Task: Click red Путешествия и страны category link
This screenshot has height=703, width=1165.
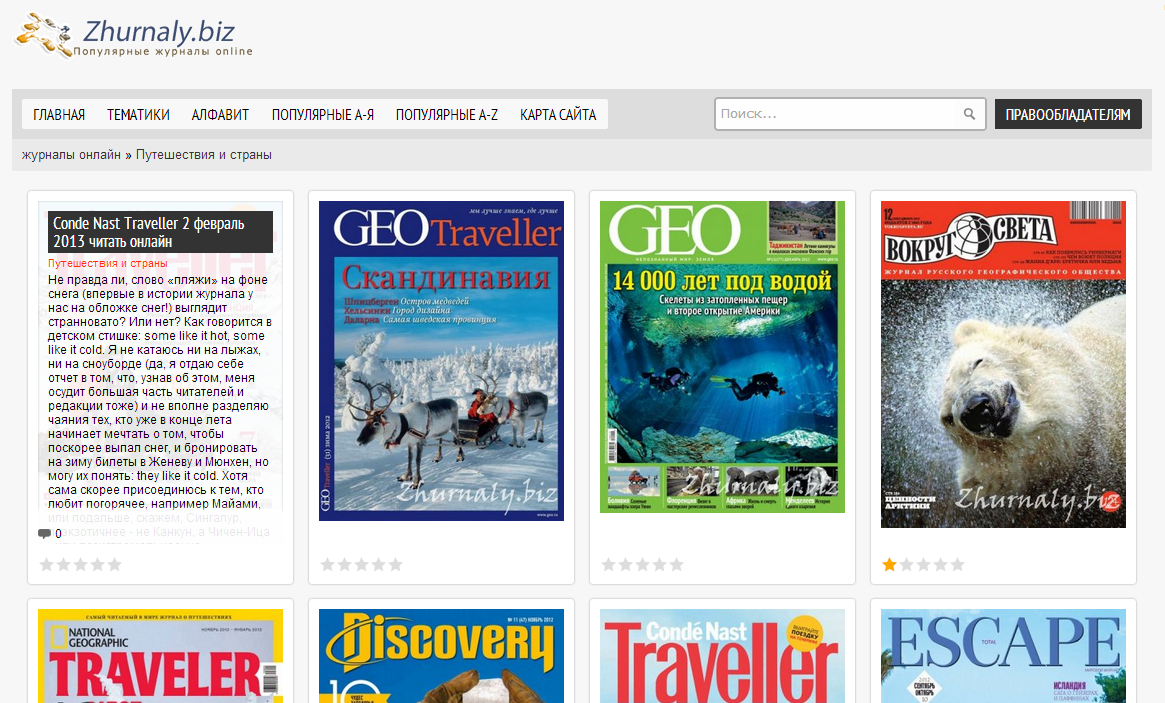Action: point(108,263)
